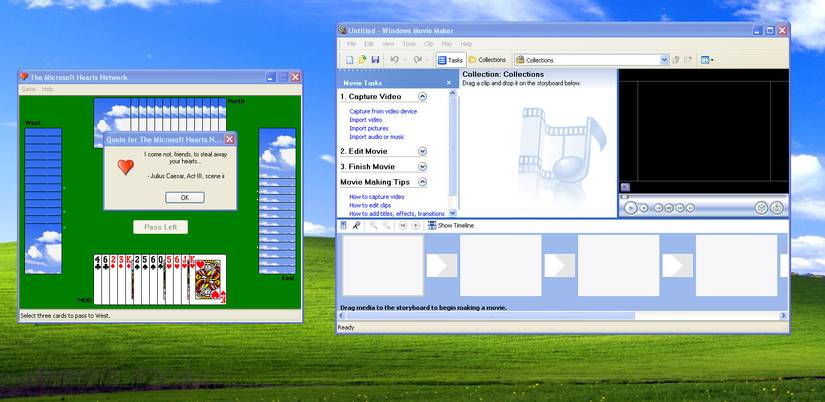Click the New Collection Folder icon

688,60
